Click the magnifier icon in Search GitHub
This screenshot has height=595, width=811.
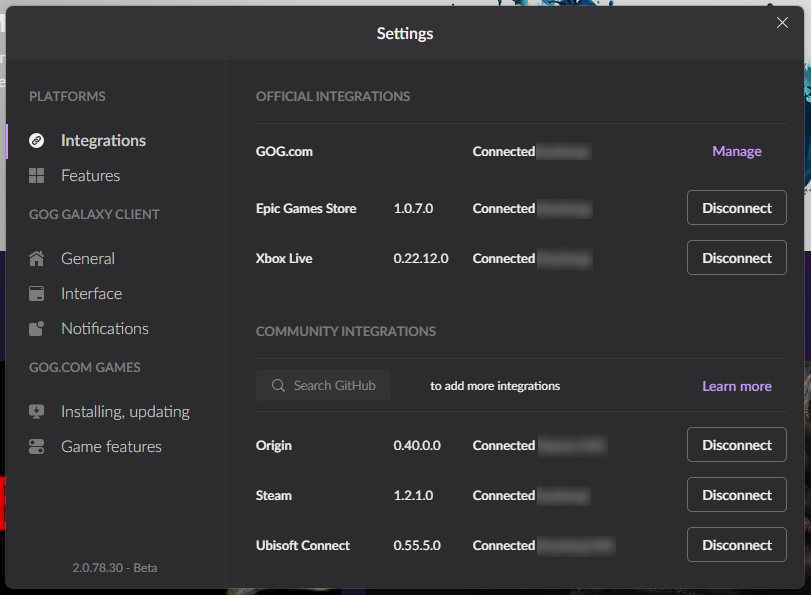click(278, 385)
